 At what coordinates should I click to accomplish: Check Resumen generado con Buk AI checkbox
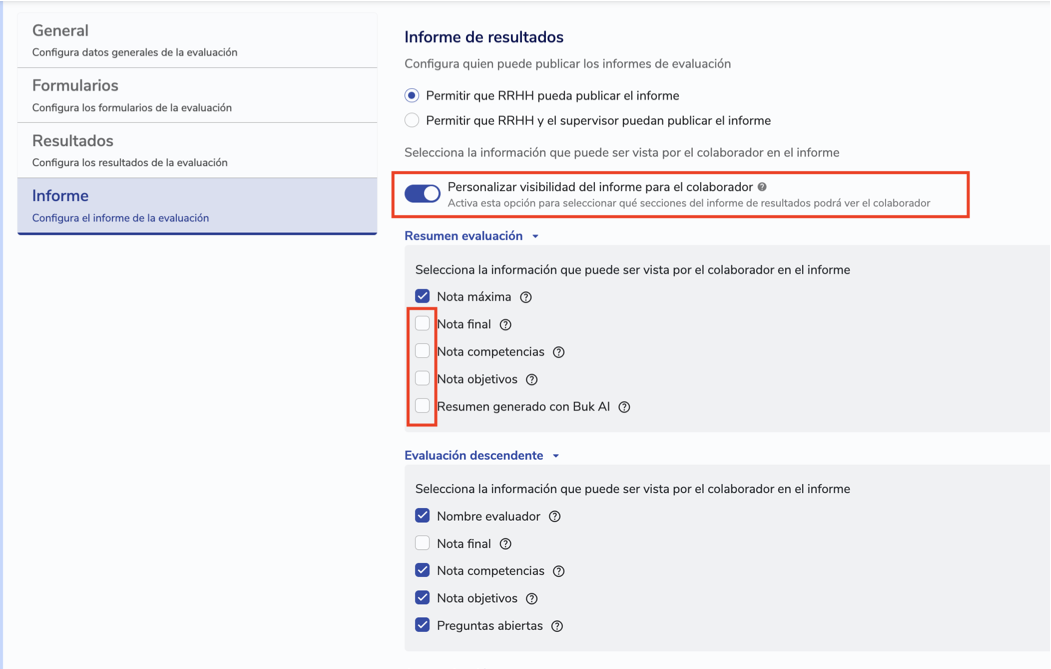tap(422, 406)
